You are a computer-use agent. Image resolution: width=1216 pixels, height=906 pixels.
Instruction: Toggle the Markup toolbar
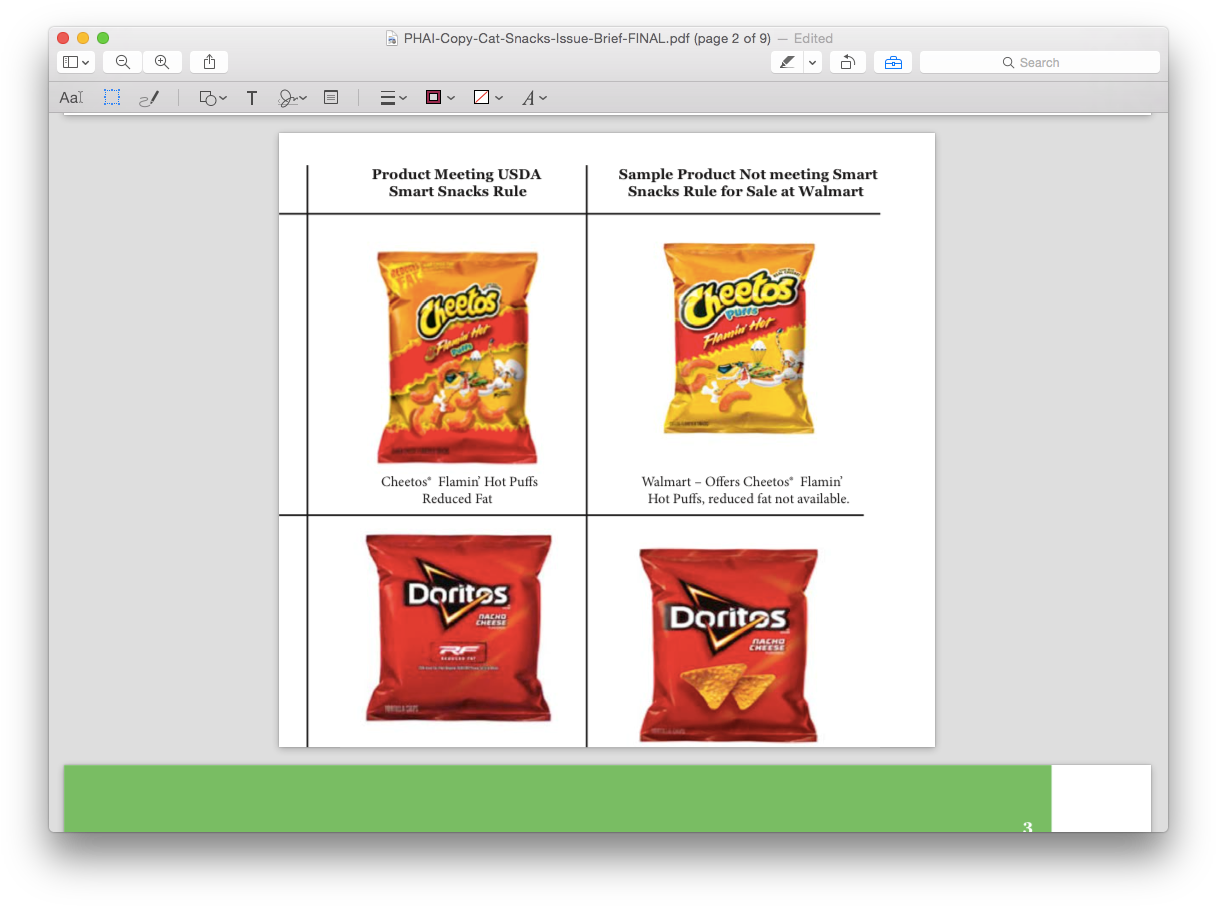892,61
